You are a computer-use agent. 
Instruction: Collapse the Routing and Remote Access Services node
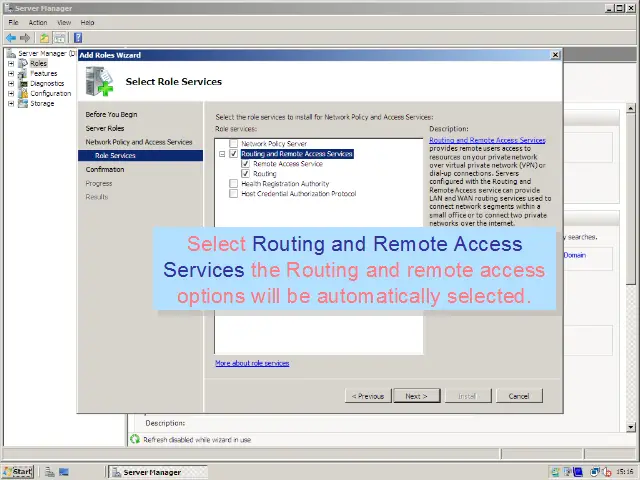coord(222,154)
